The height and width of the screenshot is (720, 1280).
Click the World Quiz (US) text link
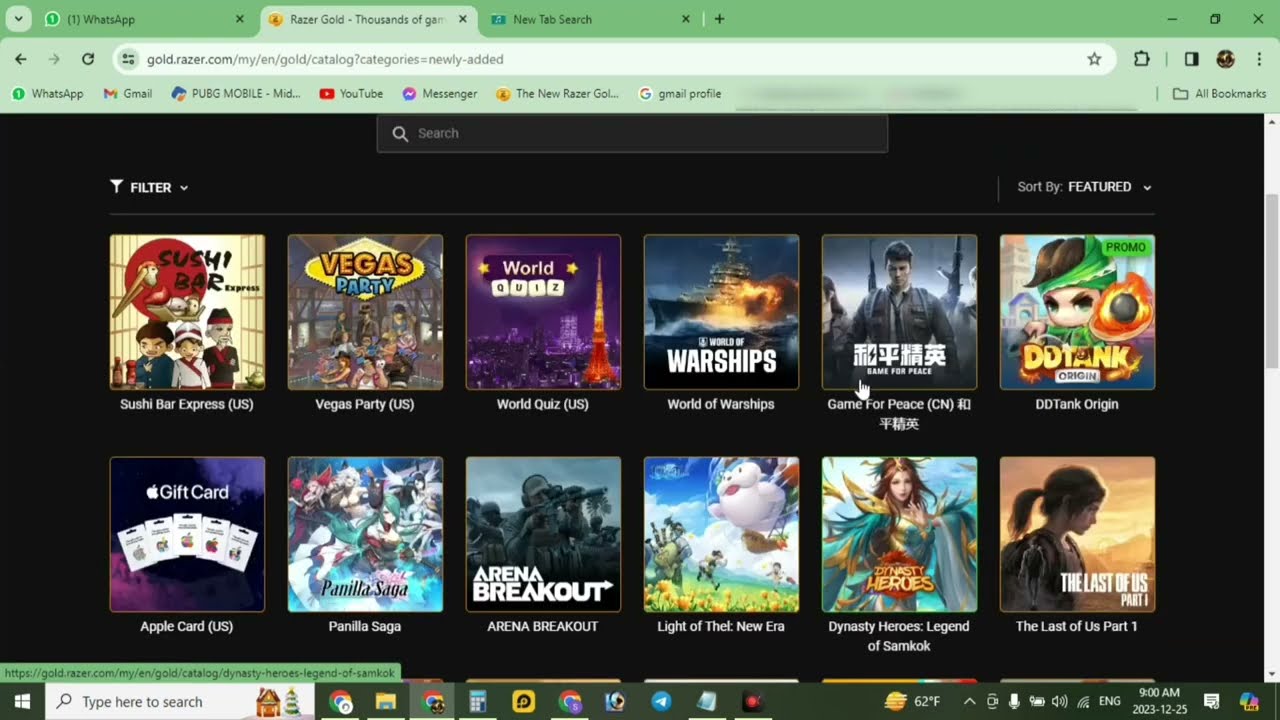[x=543, y=404]
